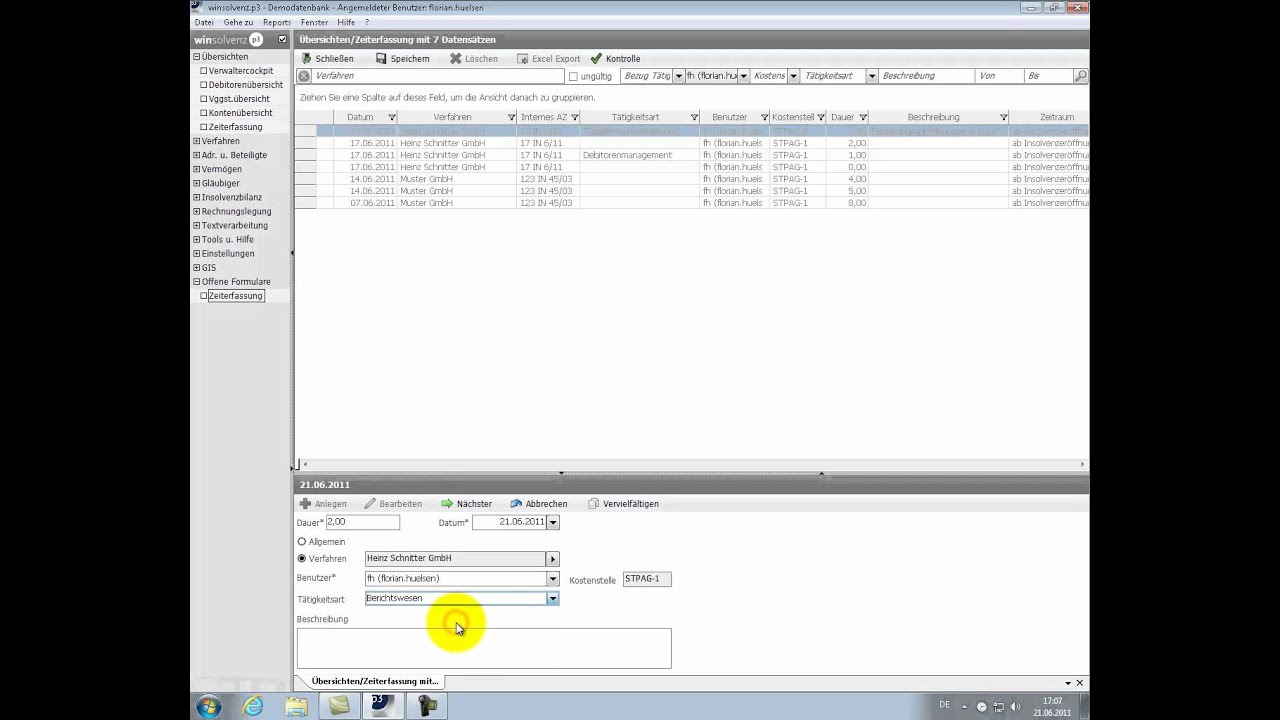1280x720 pixels.
Task: Open the Kostenstelle column filter funnel
Action: pos(822,117)
